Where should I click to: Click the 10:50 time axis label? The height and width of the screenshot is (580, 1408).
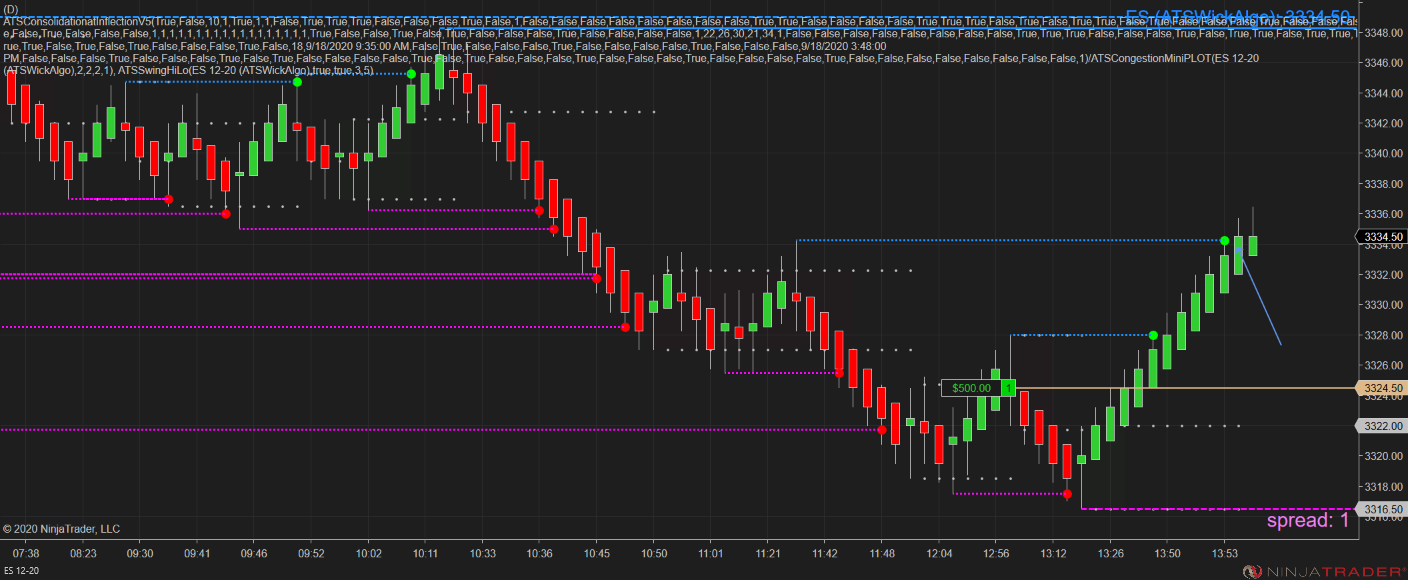(x=654, y=552)
